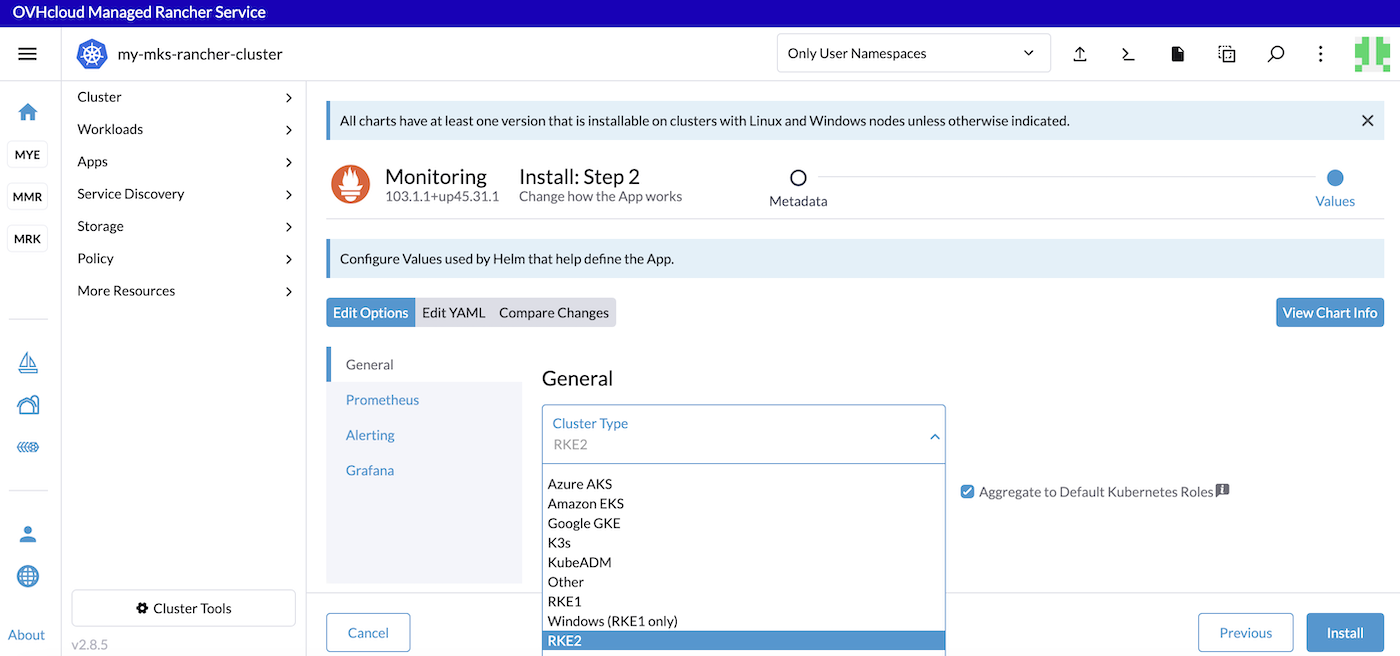Open Cluster Tools
1400x656 pixels.
coord(183,608)
